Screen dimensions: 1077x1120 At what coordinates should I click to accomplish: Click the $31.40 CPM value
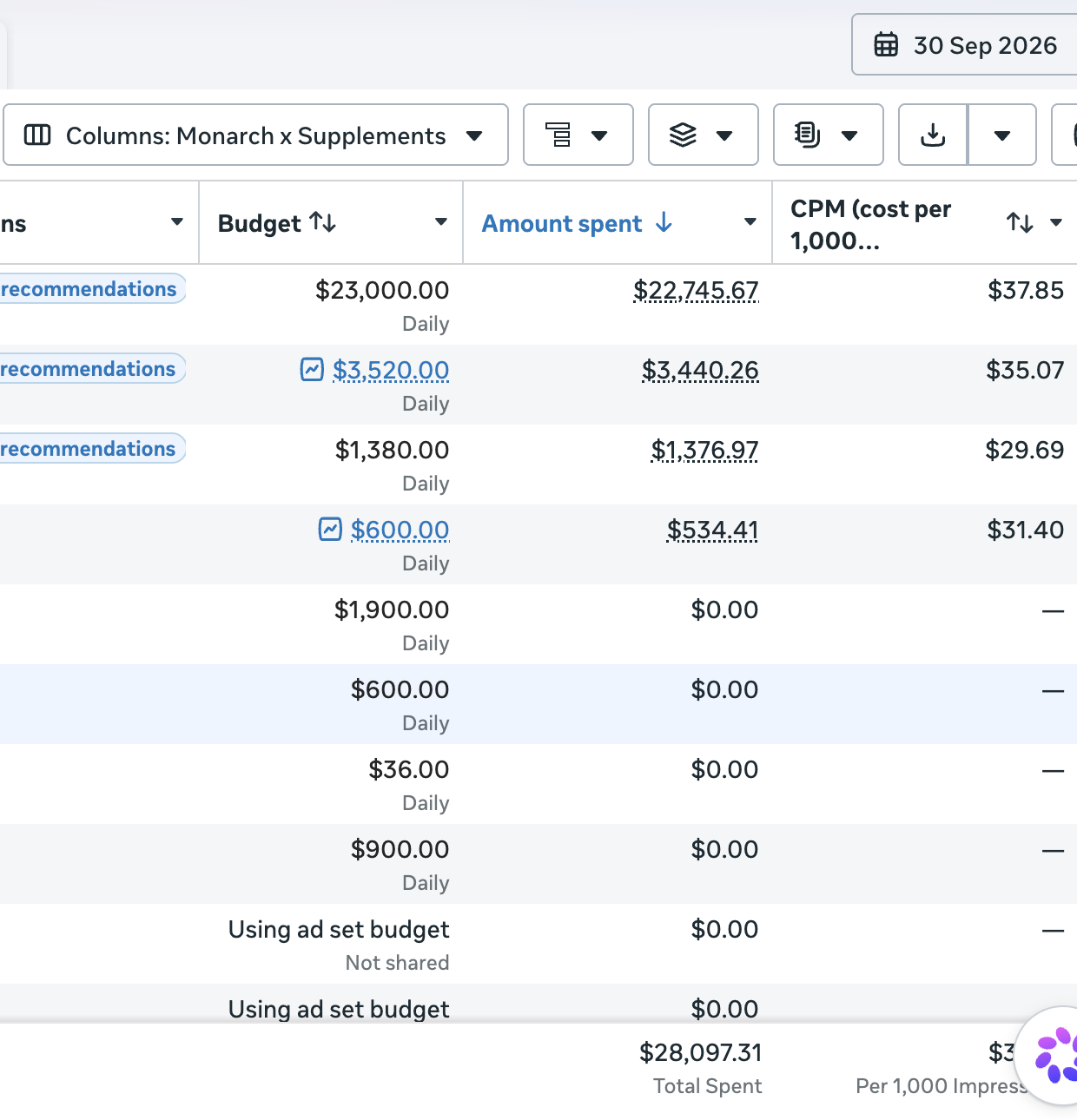pos(1026,530)
